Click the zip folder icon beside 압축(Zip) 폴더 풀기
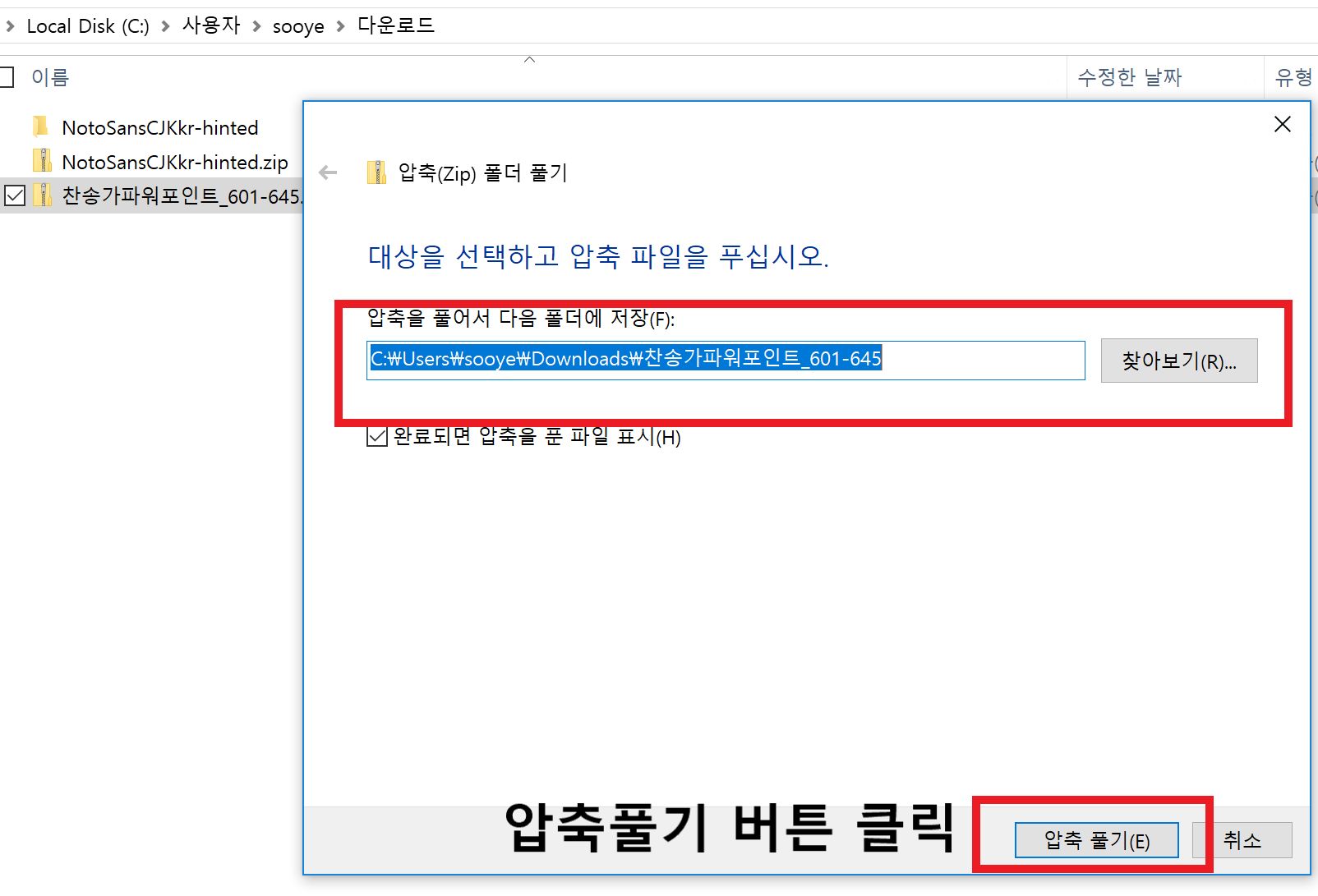 click(x=376, y=172)
